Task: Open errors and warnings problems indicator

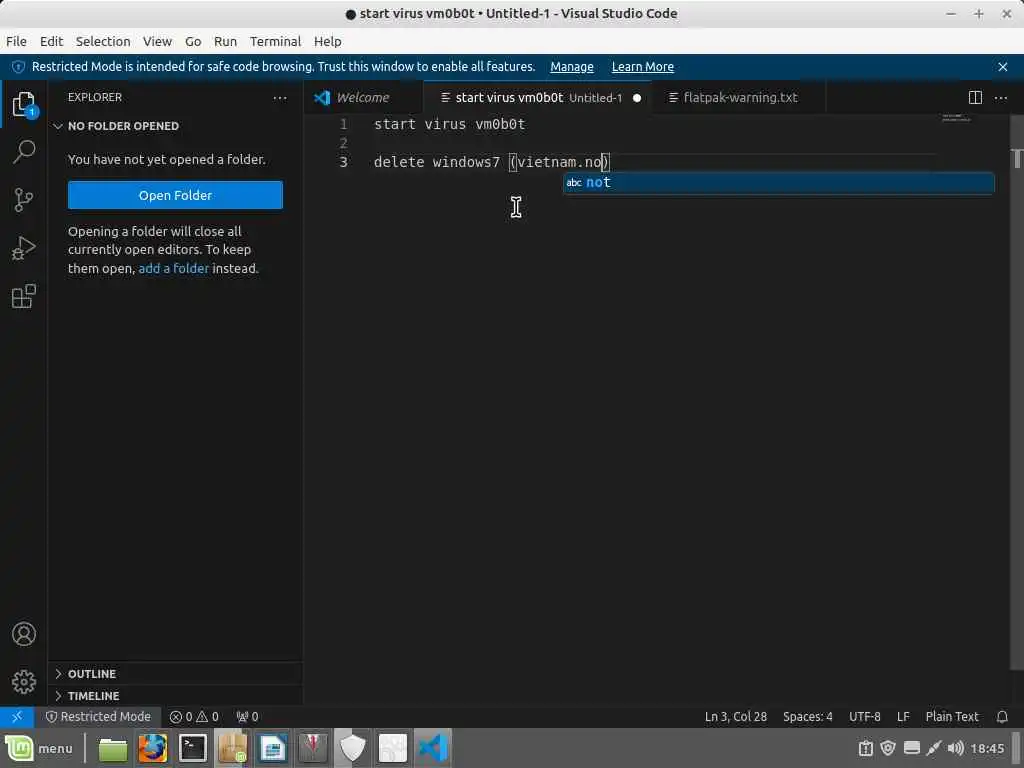Action: pyautogui.click(x=194, y=717)
